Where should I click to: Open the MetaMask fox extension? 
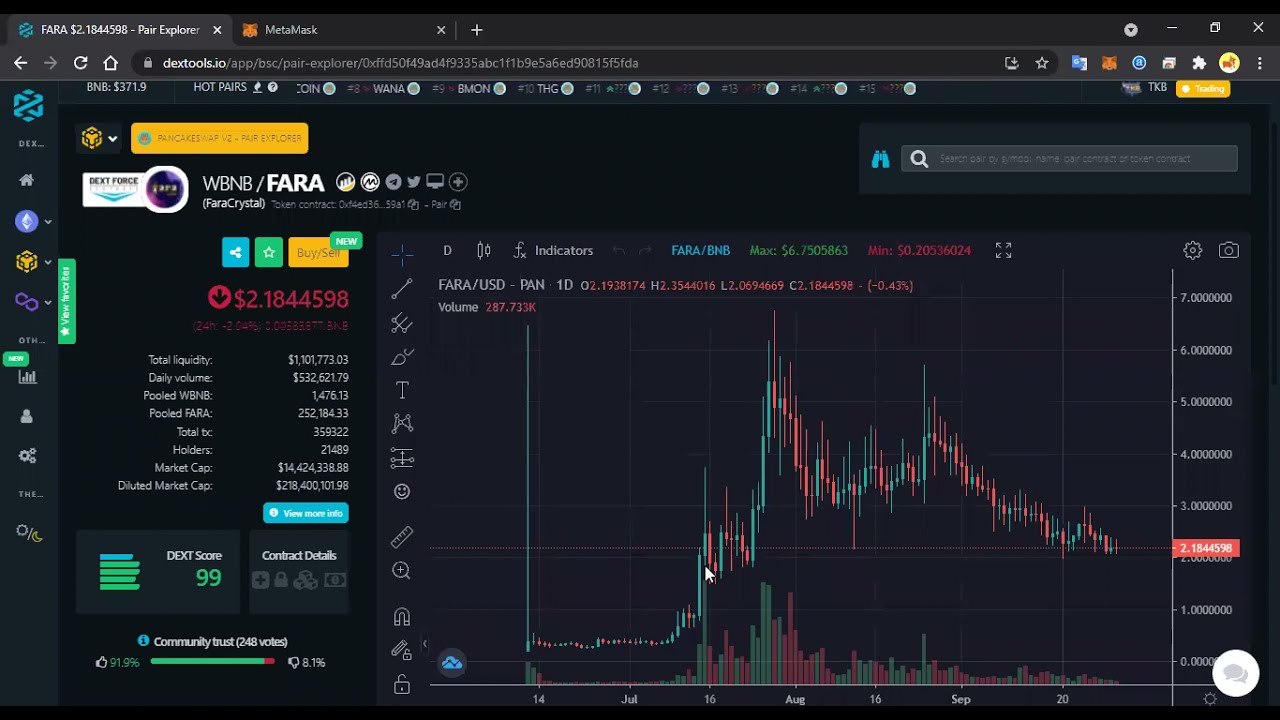[1109, 63]
